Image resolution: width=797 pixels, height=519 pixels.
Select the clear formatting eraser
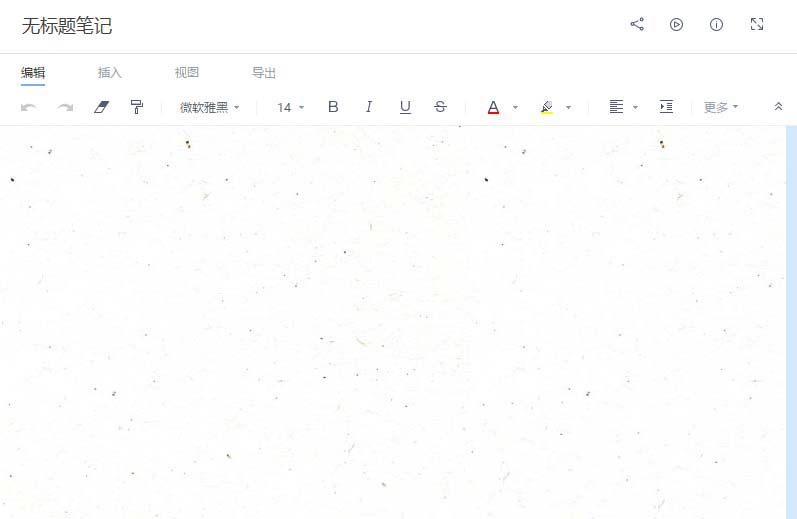click(x=102, y=107)
